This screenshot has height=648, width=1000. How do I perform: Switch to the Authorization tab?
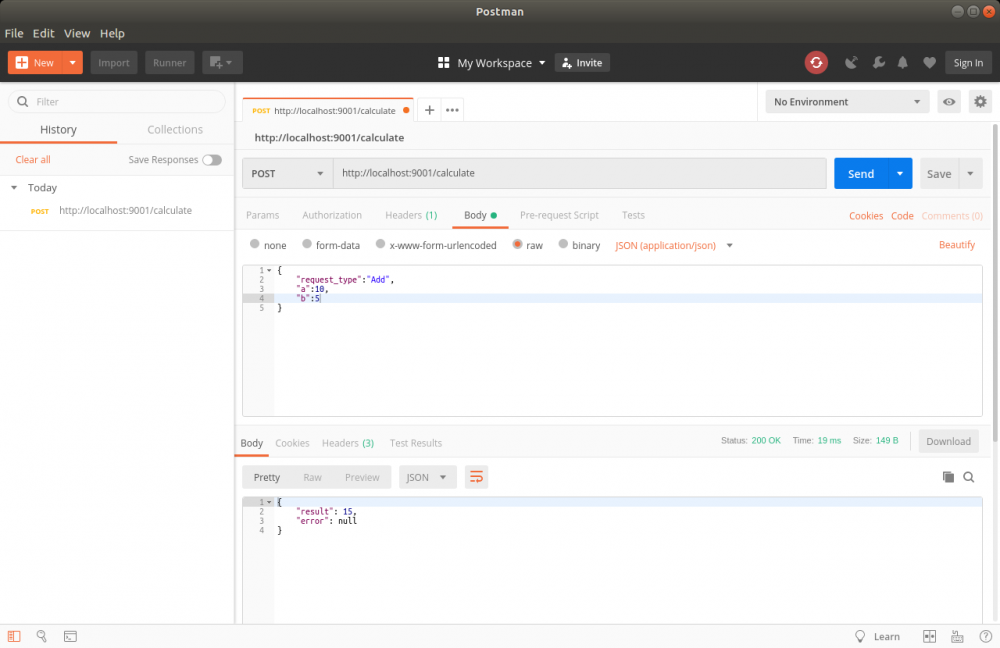point(332,216)
